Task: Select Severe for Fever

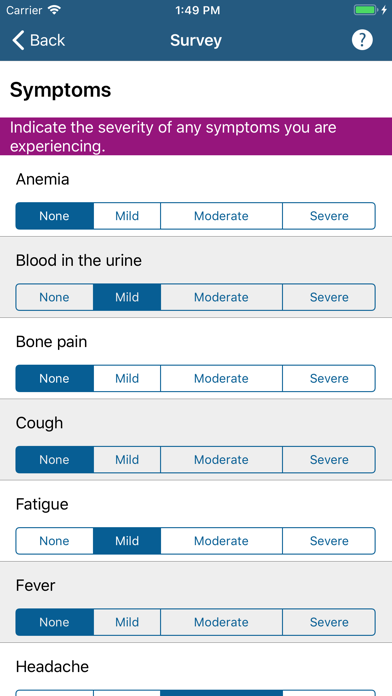Action: click(x=329, y=622)
